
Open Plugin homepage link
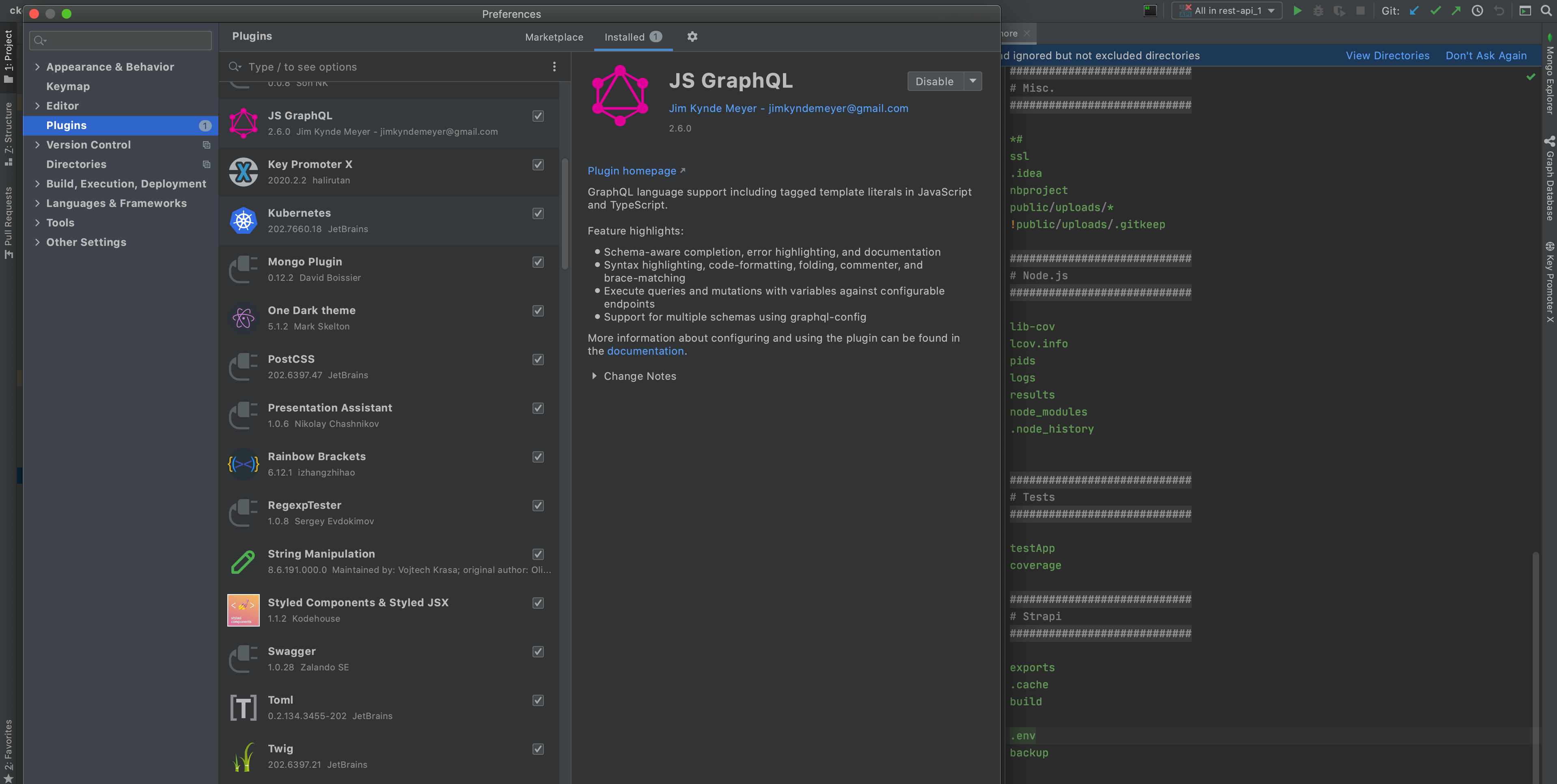pos(636,171)
